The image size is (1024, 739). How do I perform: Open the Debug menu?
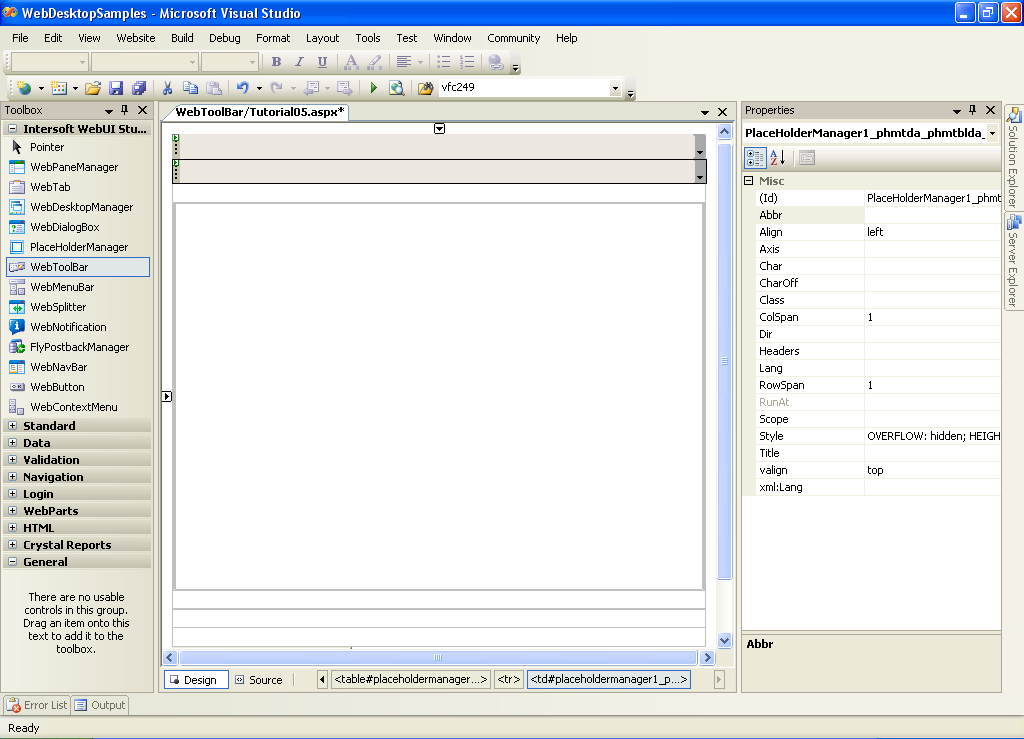224,38
